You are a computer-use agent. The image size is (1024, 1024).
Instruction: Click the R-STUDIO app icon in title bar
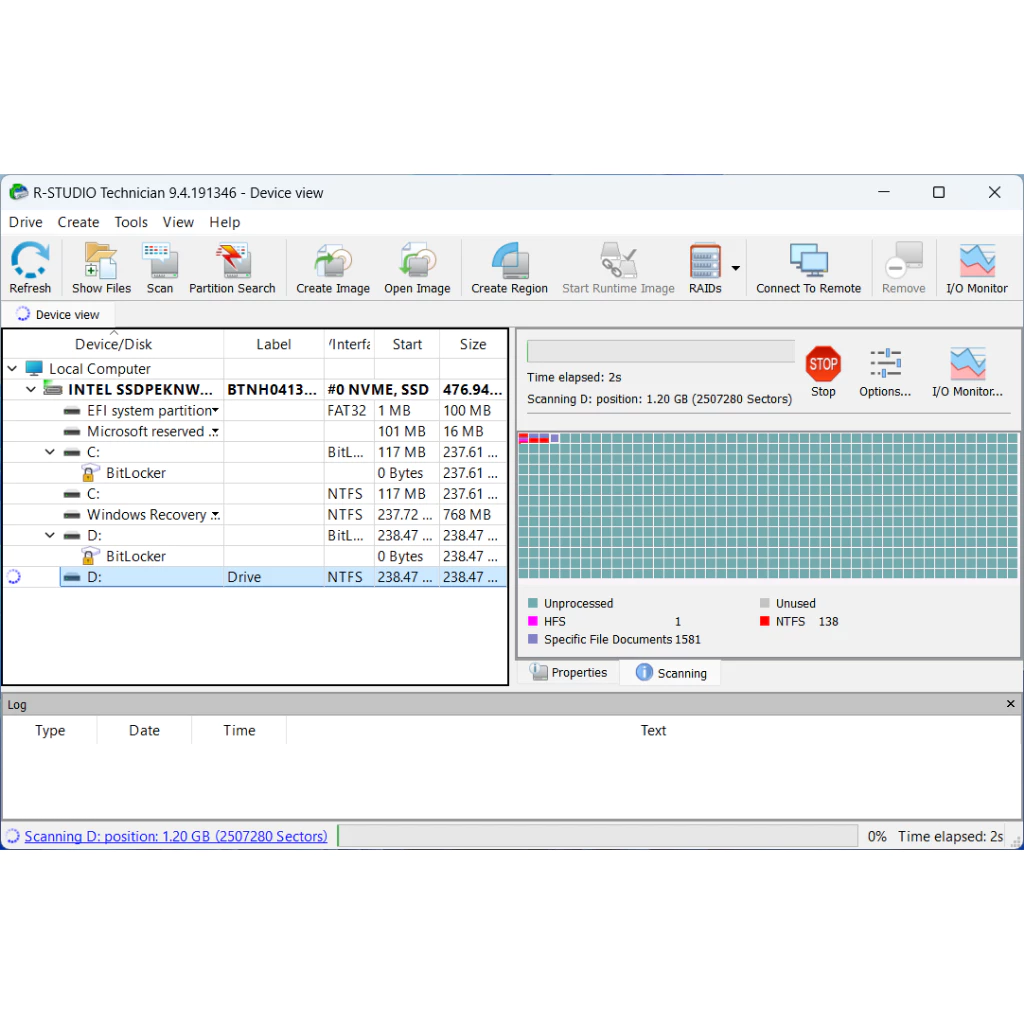[x=18, y=192]
